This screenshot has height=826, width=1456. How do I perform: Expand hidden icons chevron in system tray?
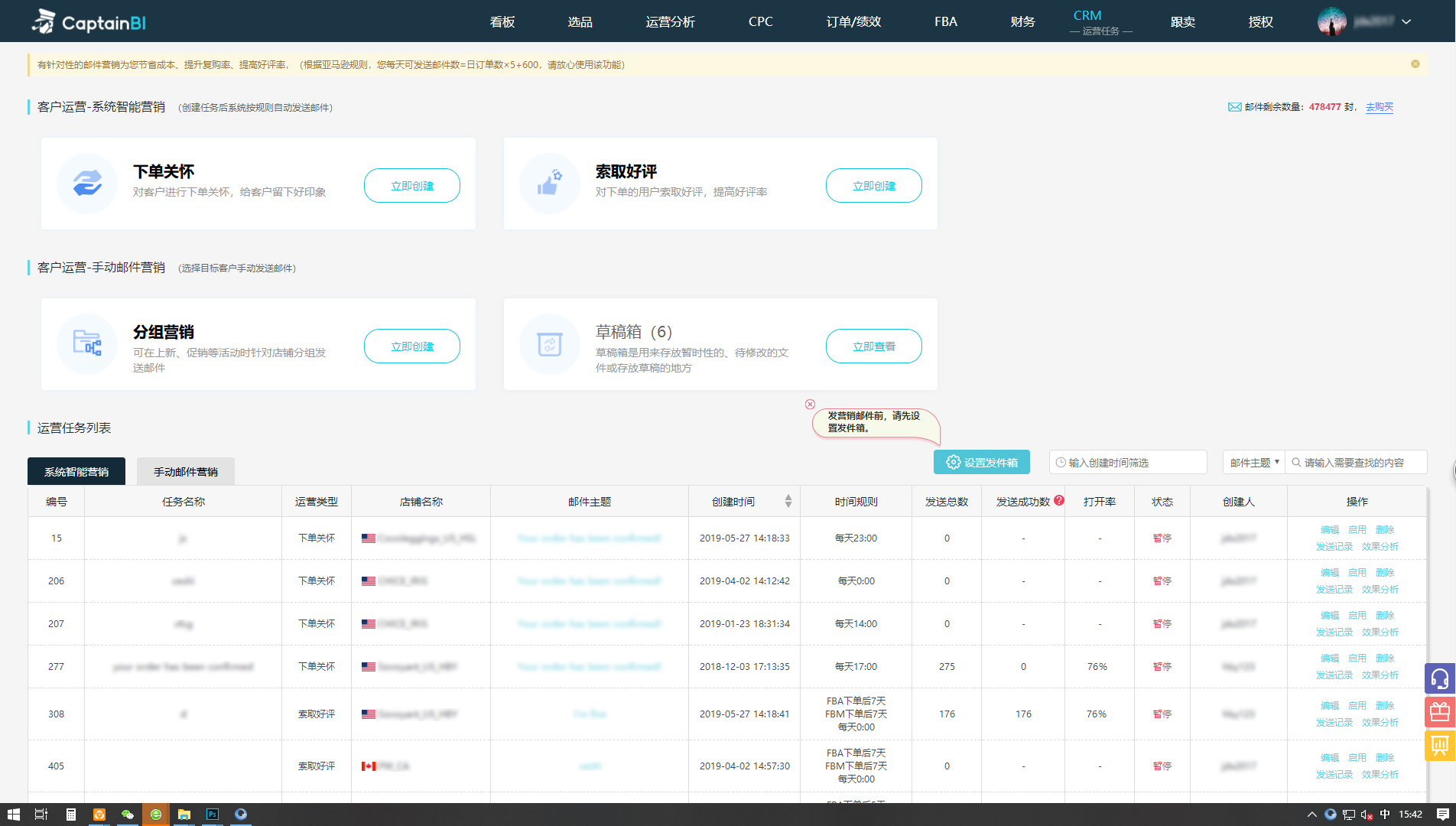click(1312, 815)
